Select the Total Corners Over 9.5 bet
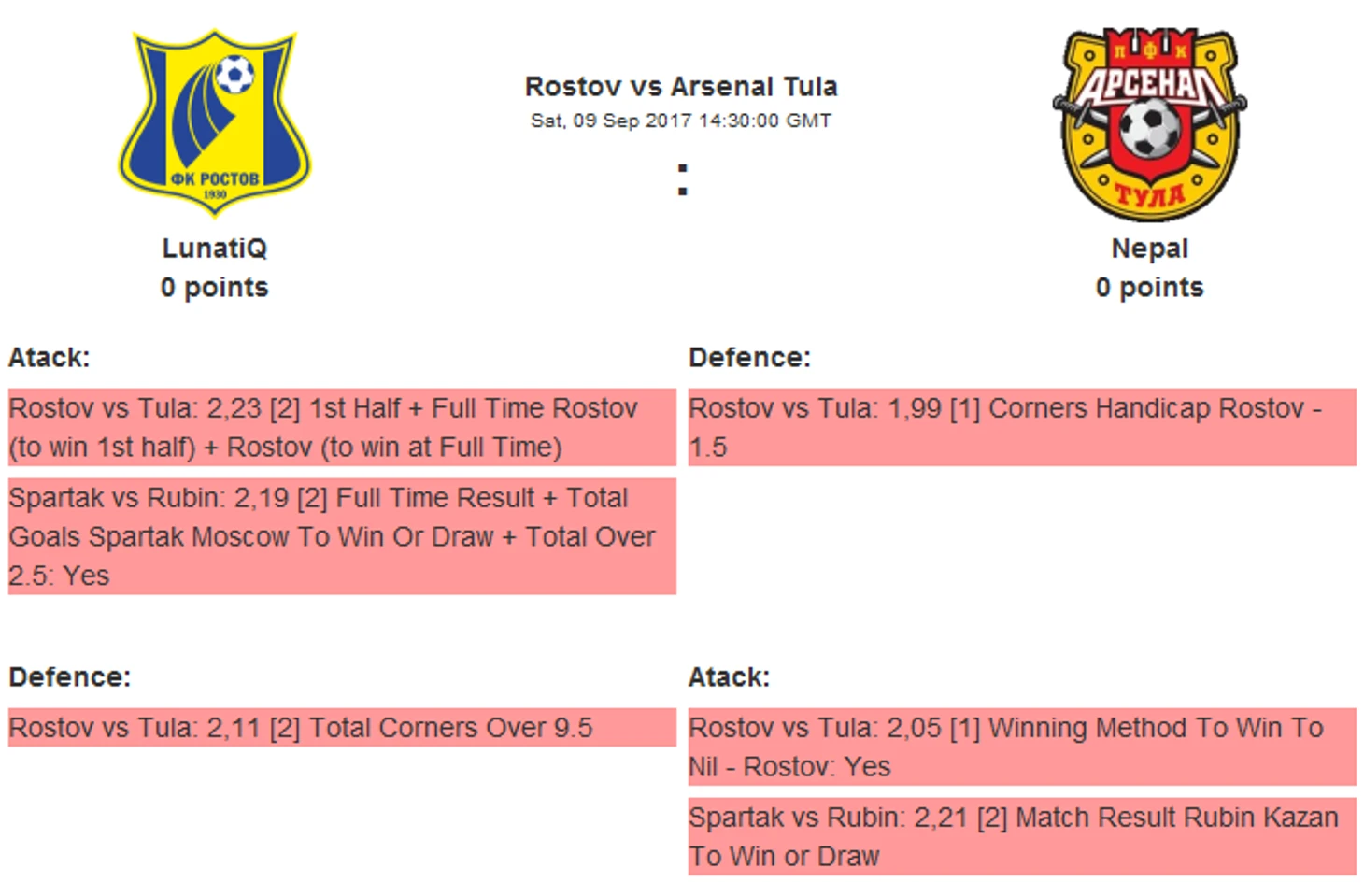This screenshot has height=896, width=1364. point(342,728)
